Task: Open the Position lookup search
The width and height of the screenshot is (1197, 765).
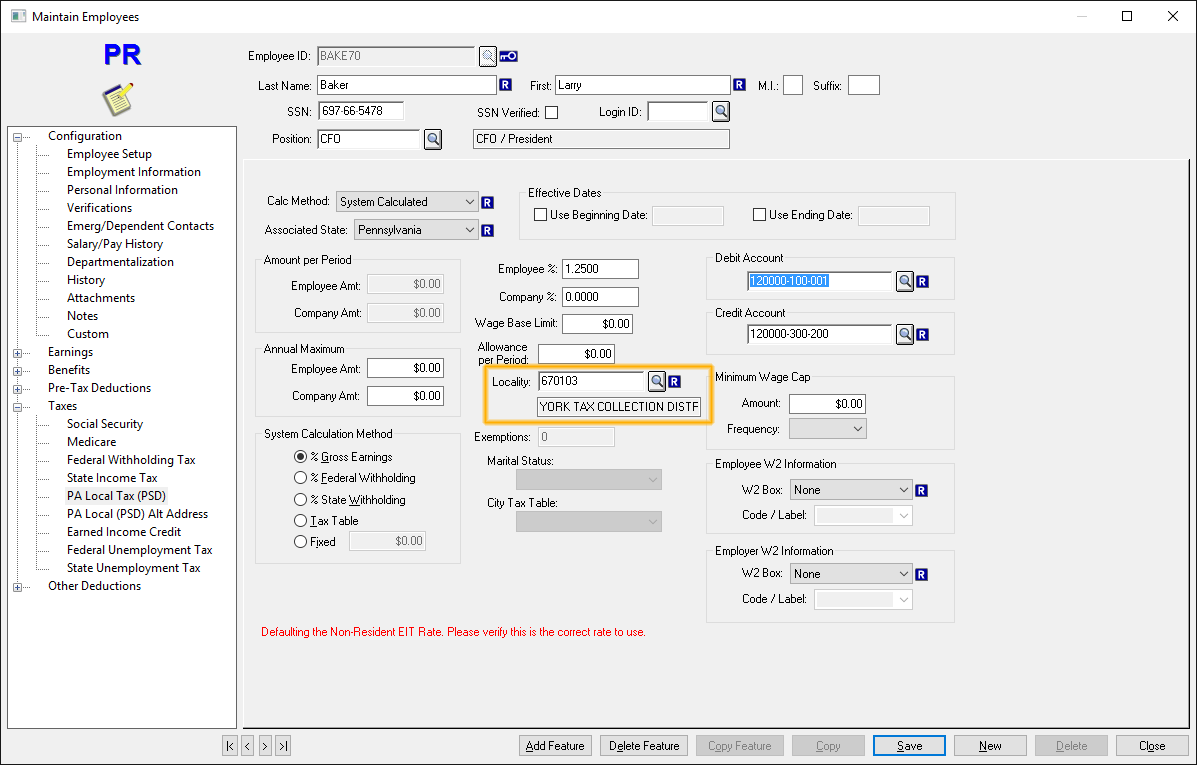Action: click(432, 138)
